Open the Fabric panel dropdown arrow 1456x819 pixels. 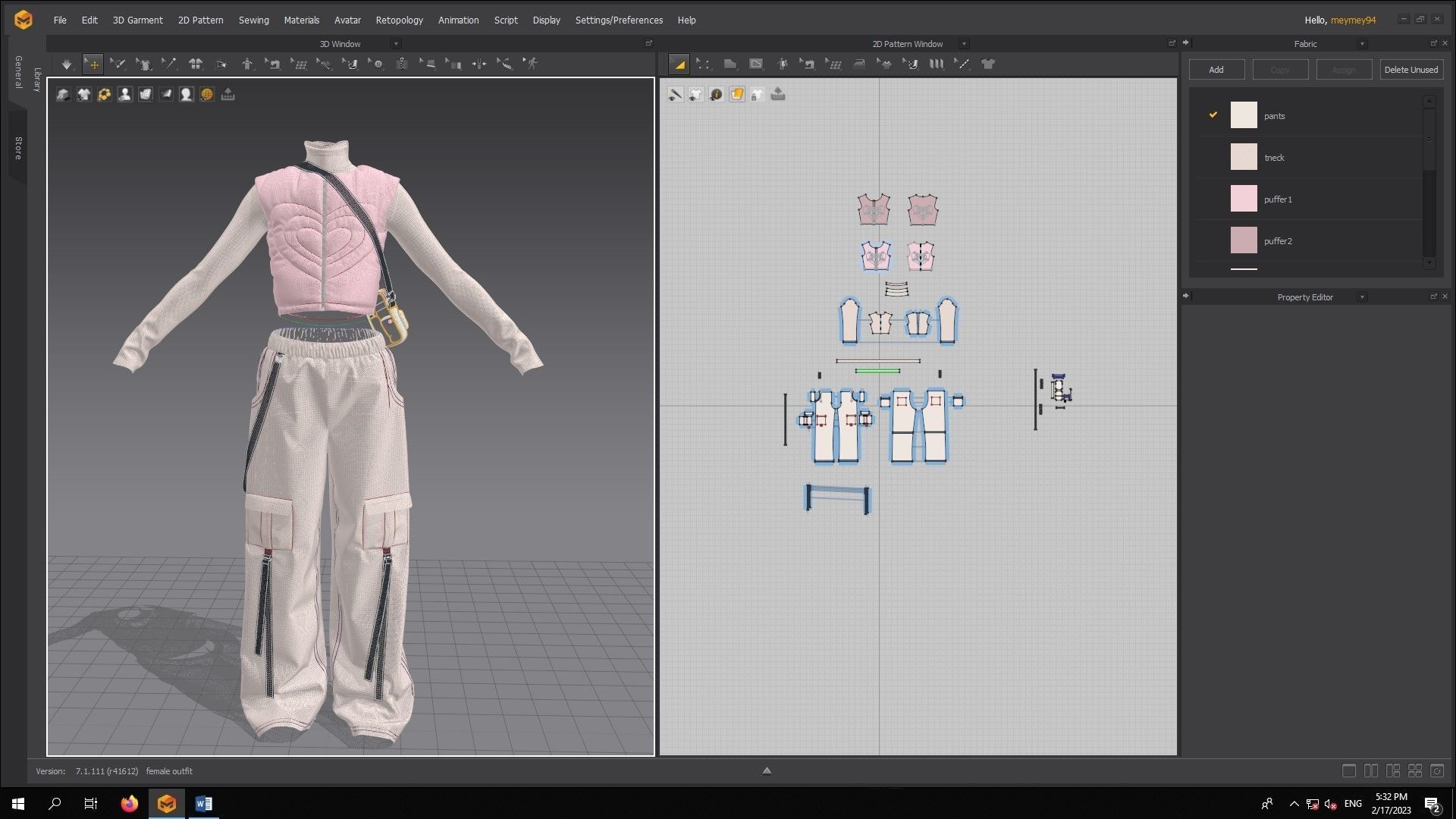tap(1362, 44)
